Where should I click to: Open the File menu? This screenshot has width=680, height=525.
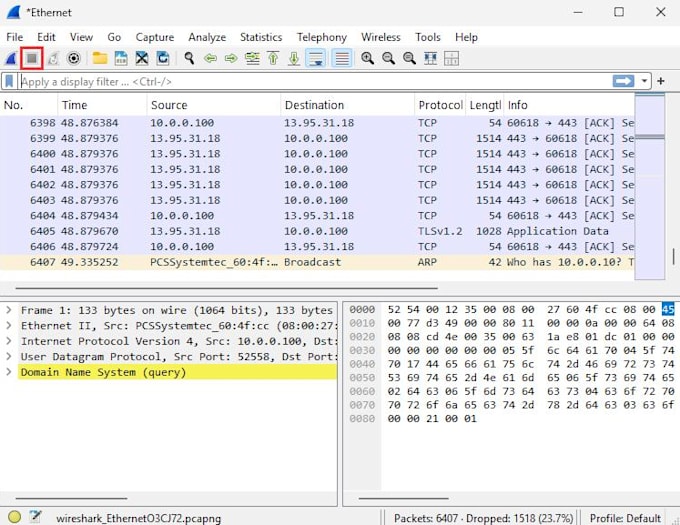pos(14,37)
